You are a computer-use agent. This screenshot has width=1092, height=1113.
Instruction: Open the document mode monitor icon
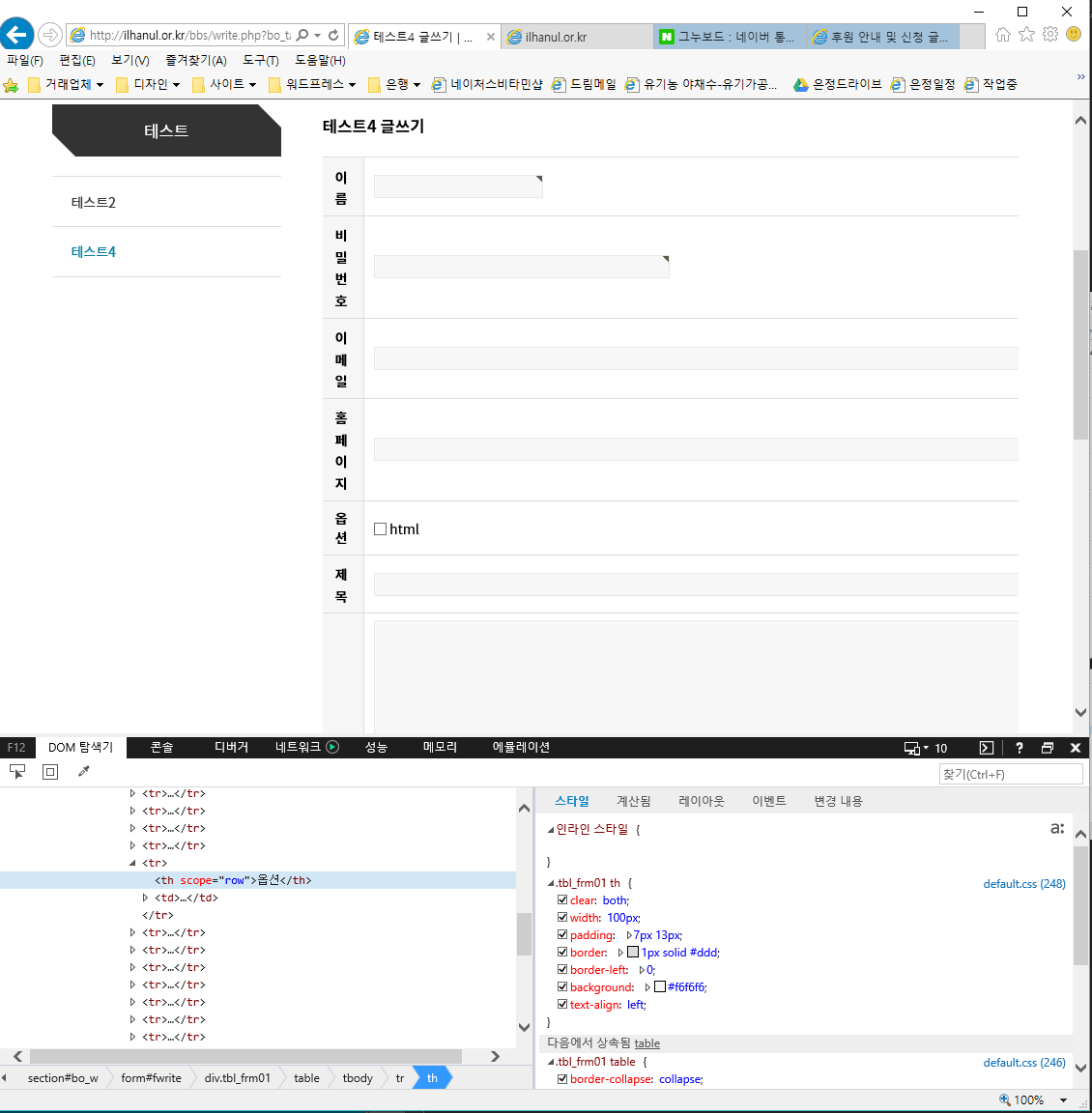point(911,748)
